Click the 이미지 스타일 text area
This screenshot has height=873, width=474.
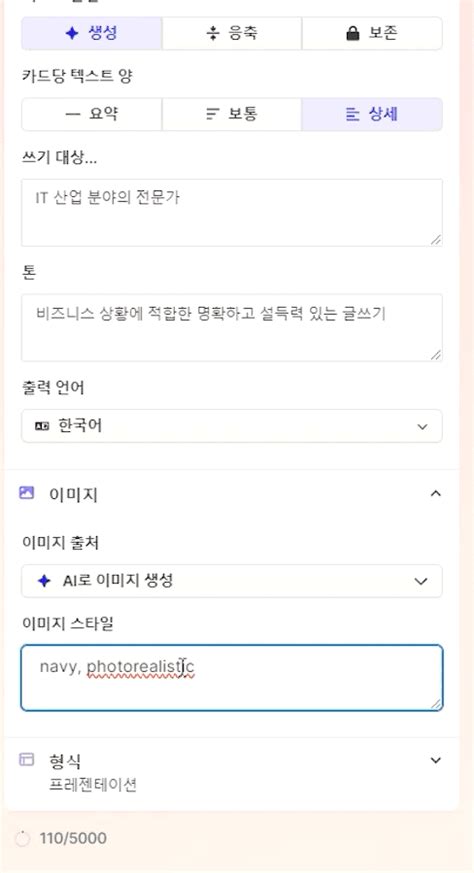232,678
